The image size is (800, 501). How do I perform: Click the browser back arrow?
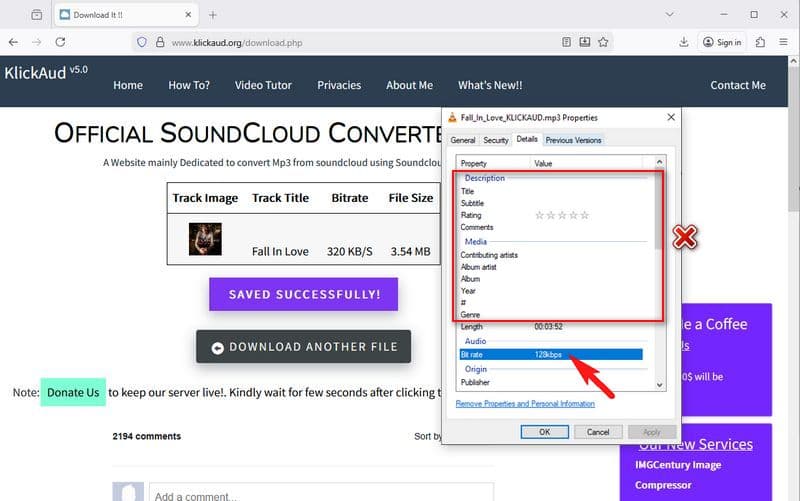[13, 42]
